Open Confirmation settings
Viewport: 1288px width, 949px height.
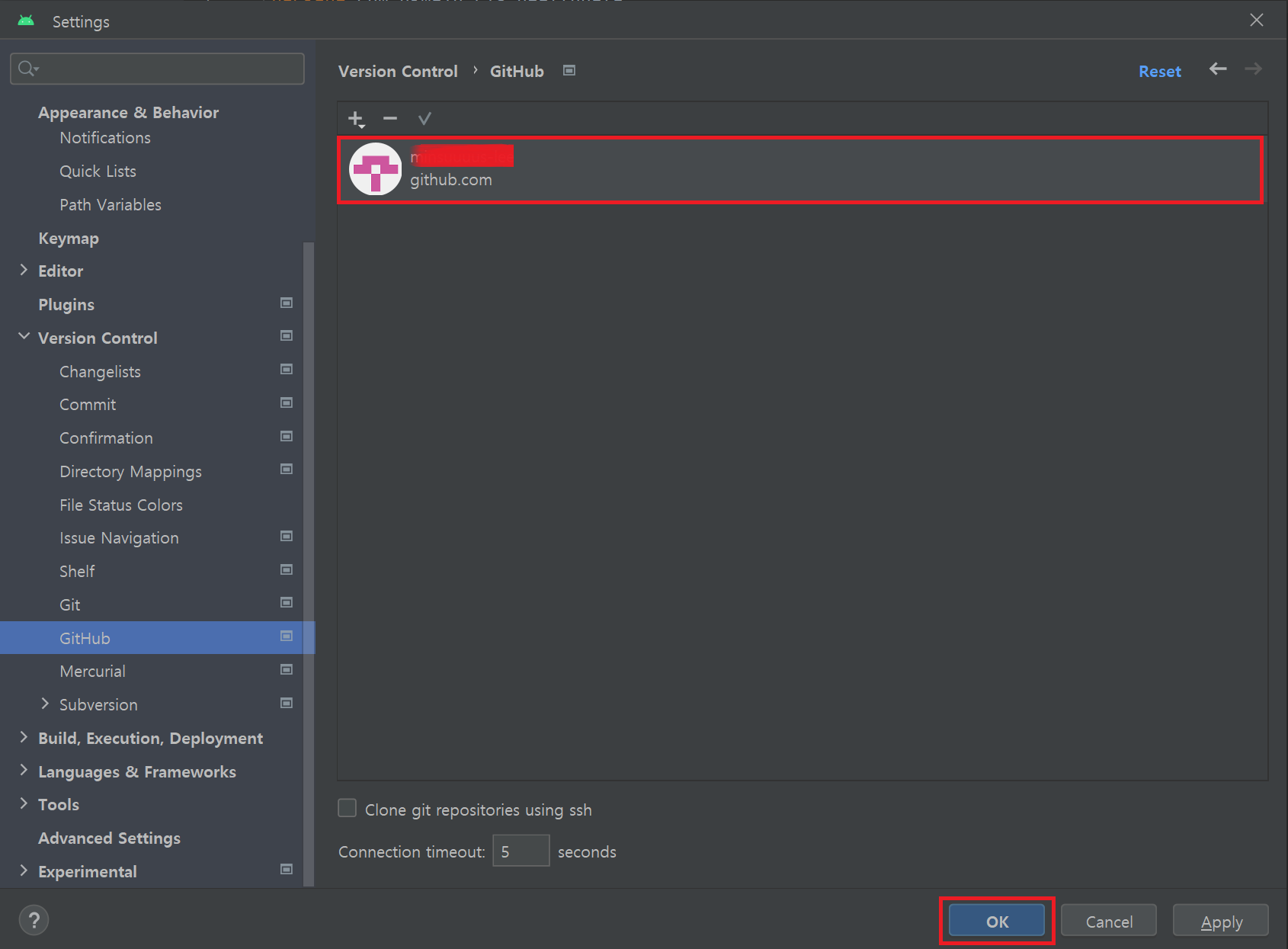coord(106,438)
